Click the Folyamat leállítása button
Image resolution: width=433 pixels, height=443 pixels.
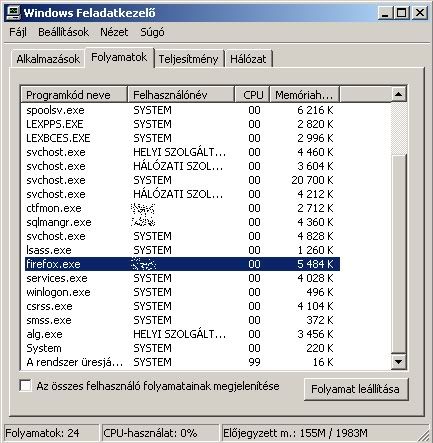(356, 389)
